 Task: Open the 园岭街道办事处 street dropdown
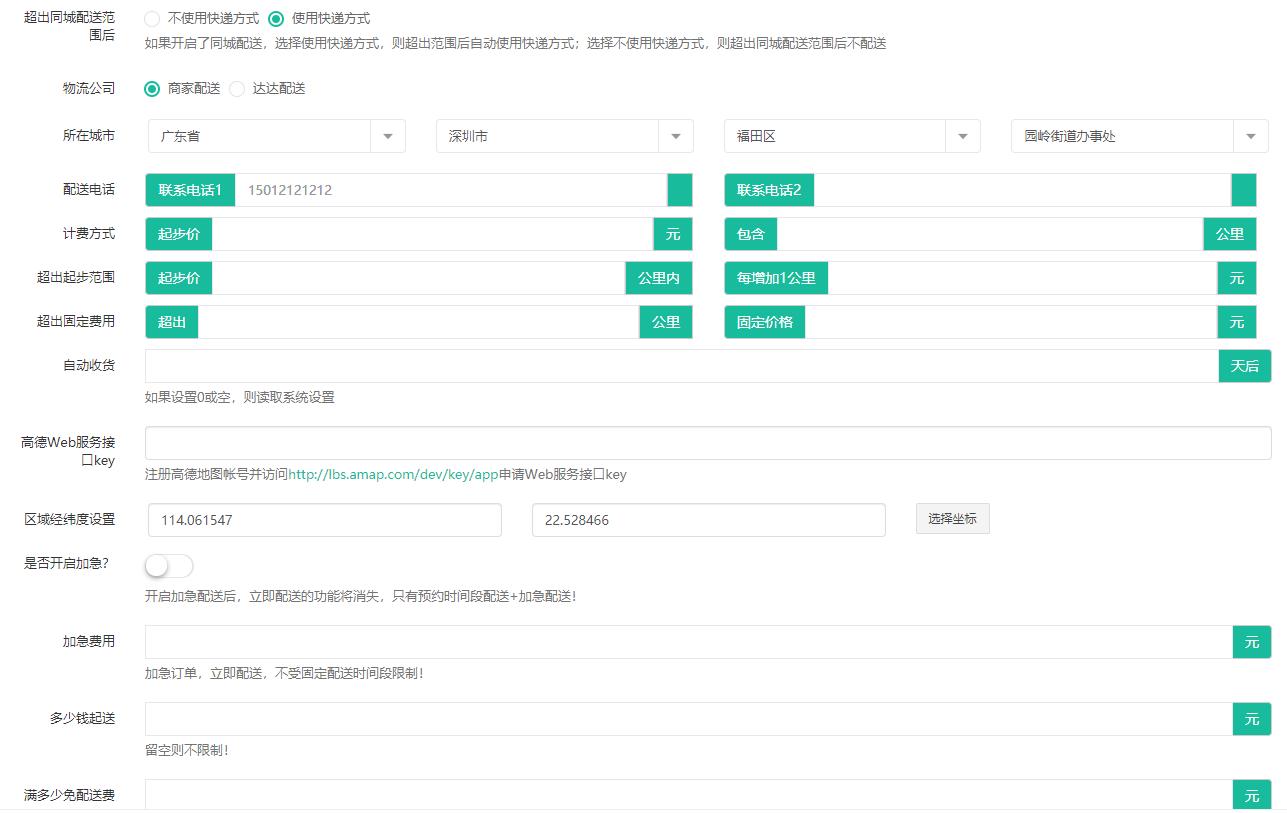[1251, 135]
